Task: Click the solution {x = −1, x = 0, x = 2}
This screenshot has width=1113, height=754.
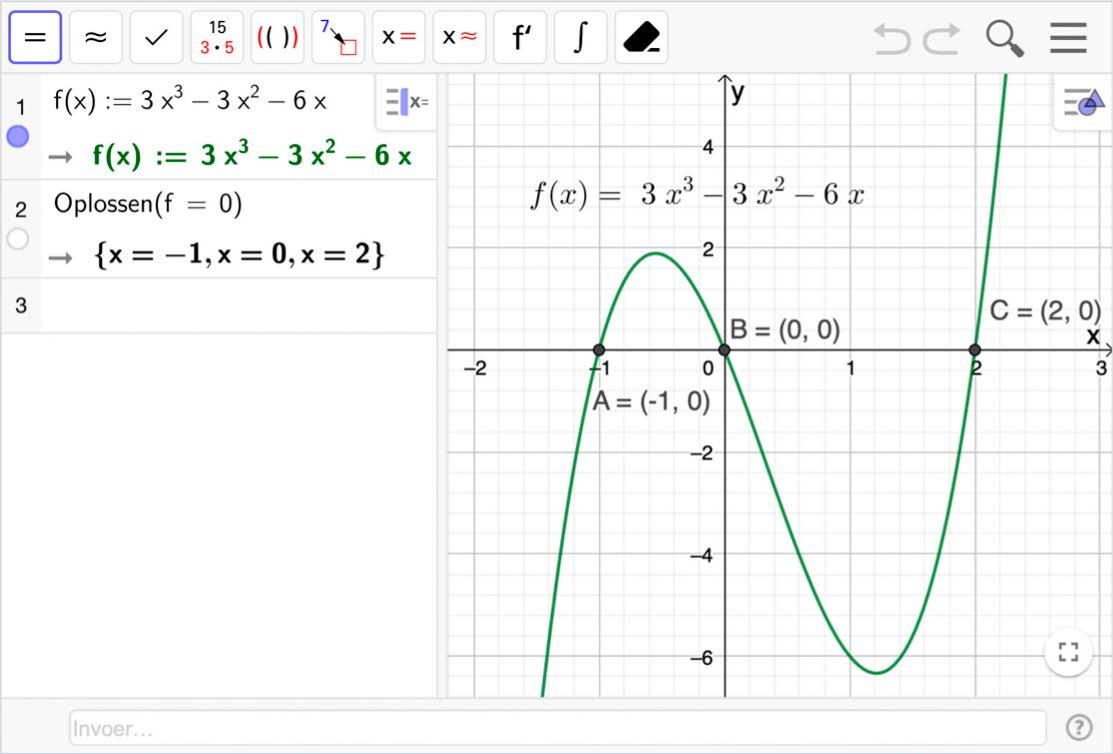Action: [239, 253]
